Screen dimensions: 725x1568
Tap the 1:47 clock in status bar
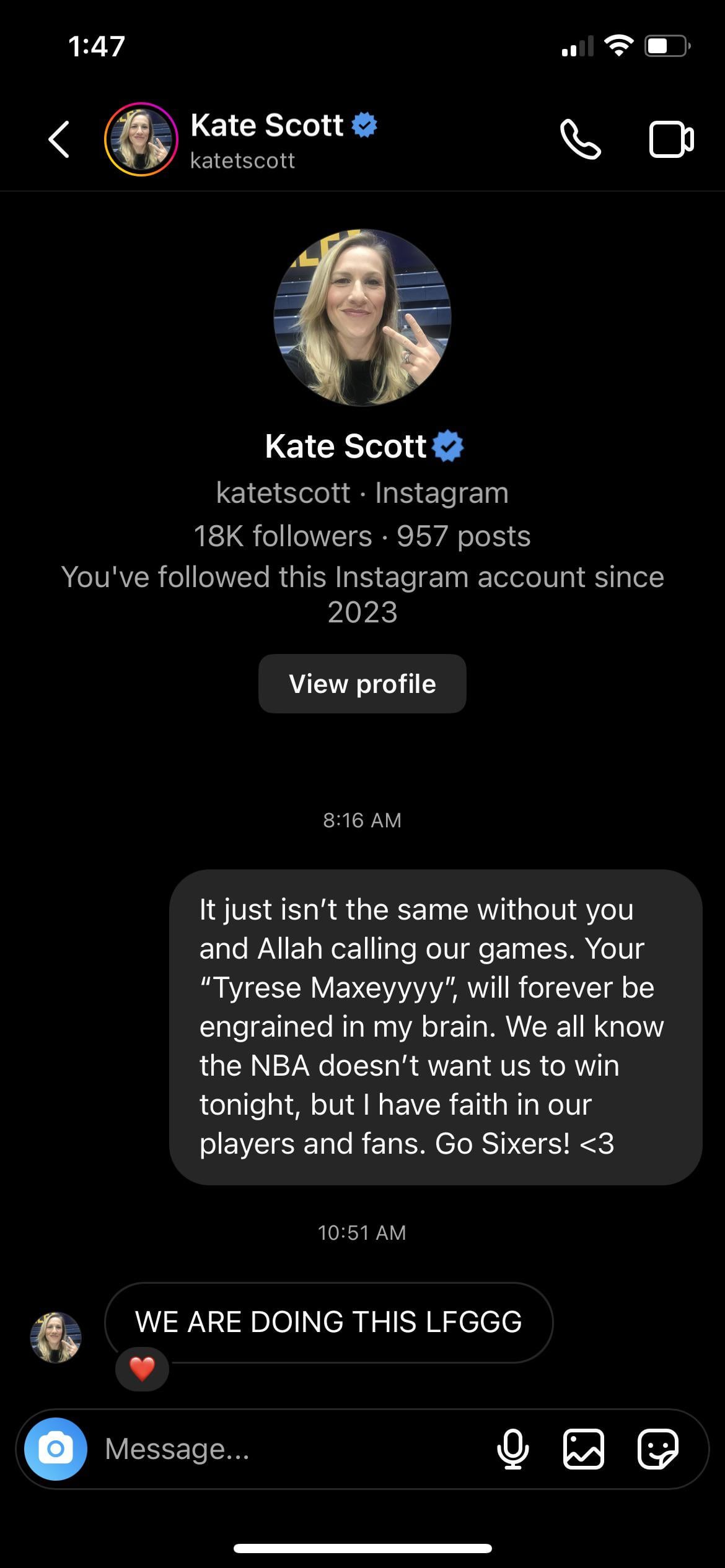coord(97,46)
